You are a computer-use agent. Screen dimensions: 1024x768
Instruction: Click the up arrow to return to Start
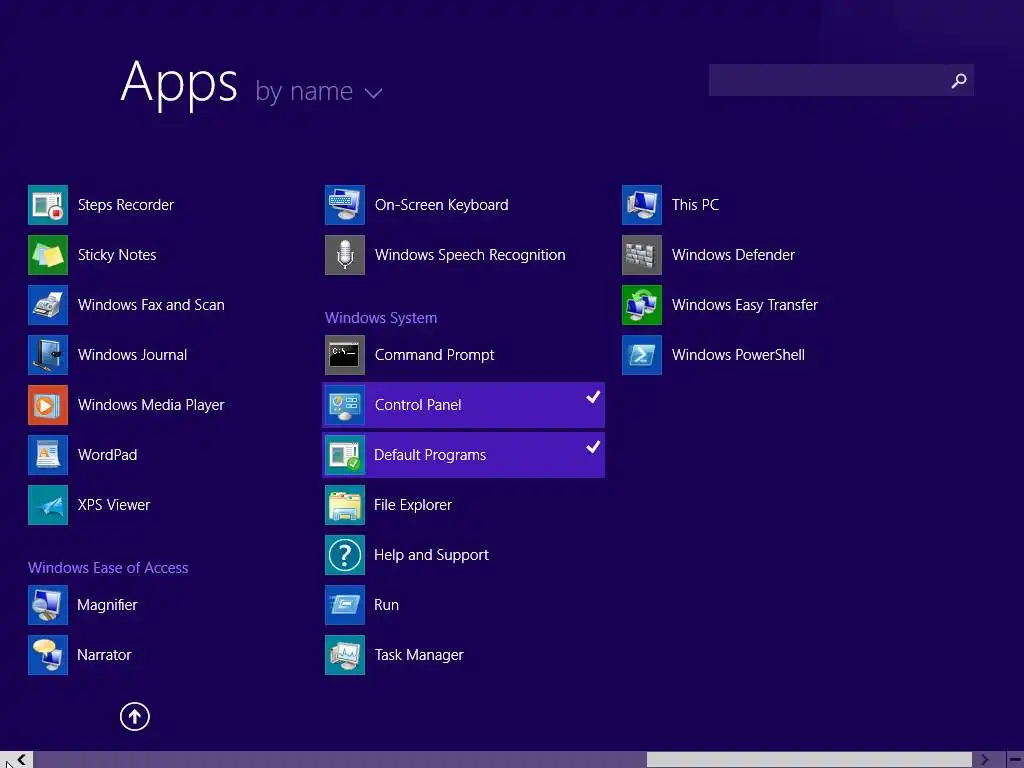135,716
